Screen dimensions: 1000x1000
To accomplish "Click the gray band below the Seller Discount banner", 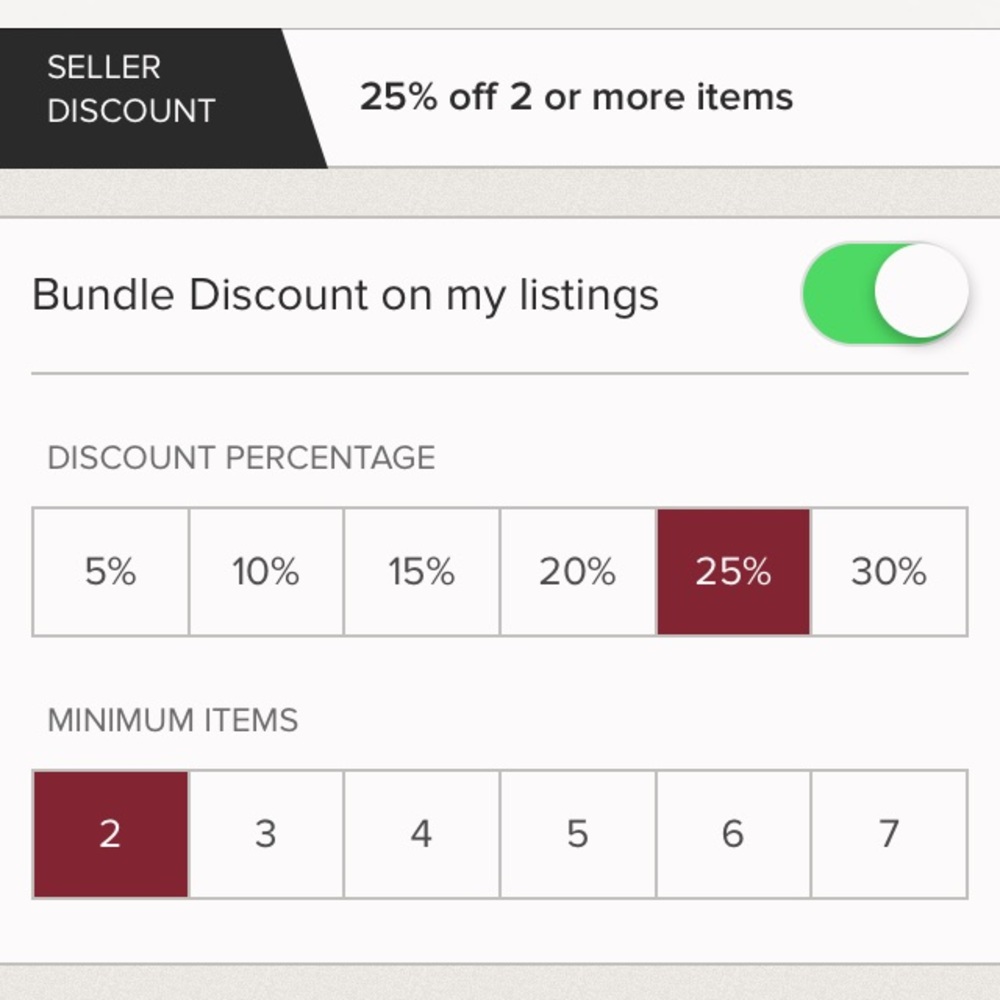I will click(500, 192).
